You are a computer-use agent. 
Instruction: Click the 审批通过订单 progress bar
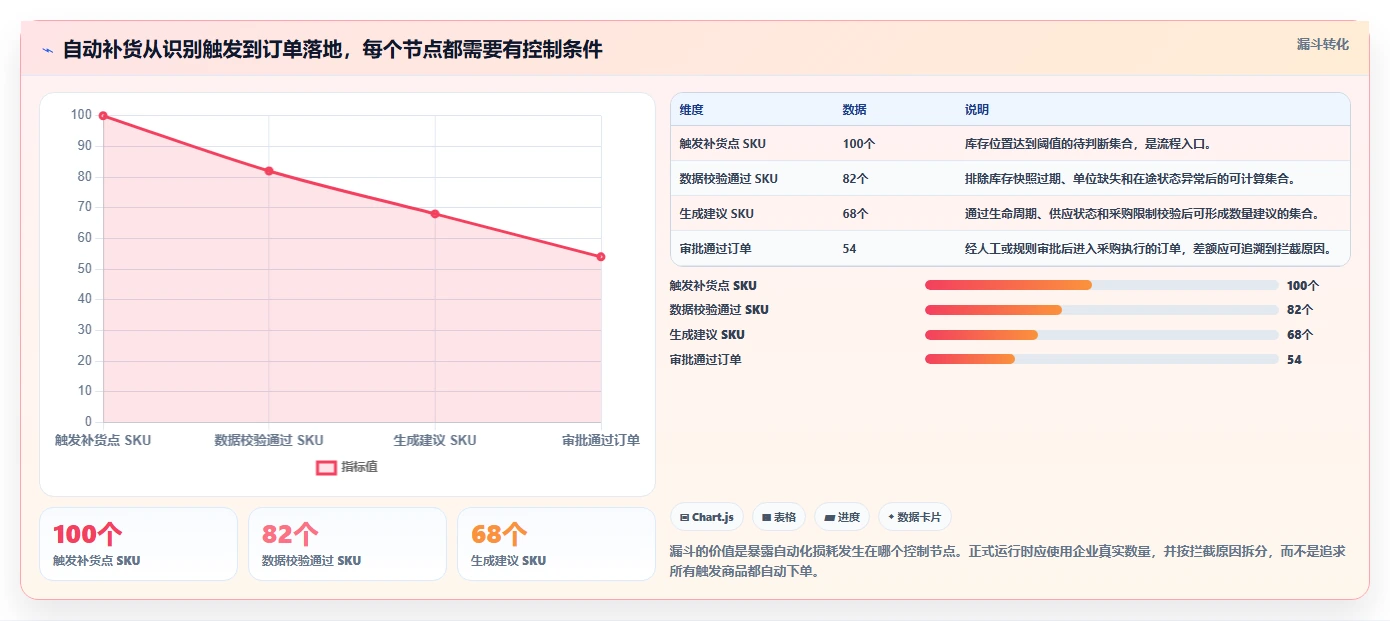click(x=1102, y=360)
